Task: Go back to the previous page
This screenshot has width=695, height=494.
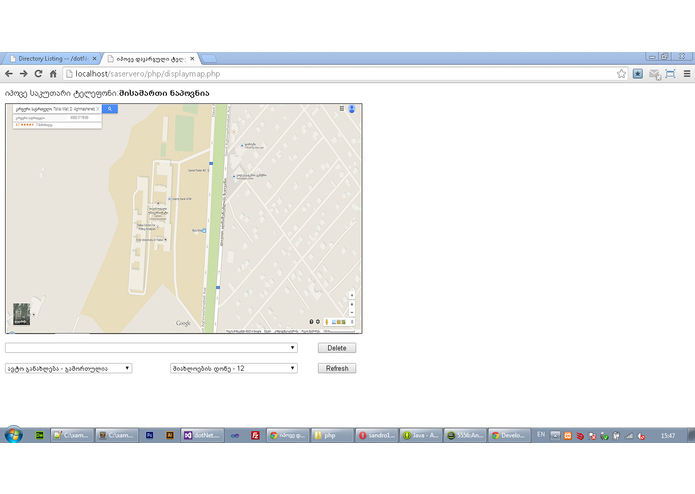Action: (x=9, y=74)
